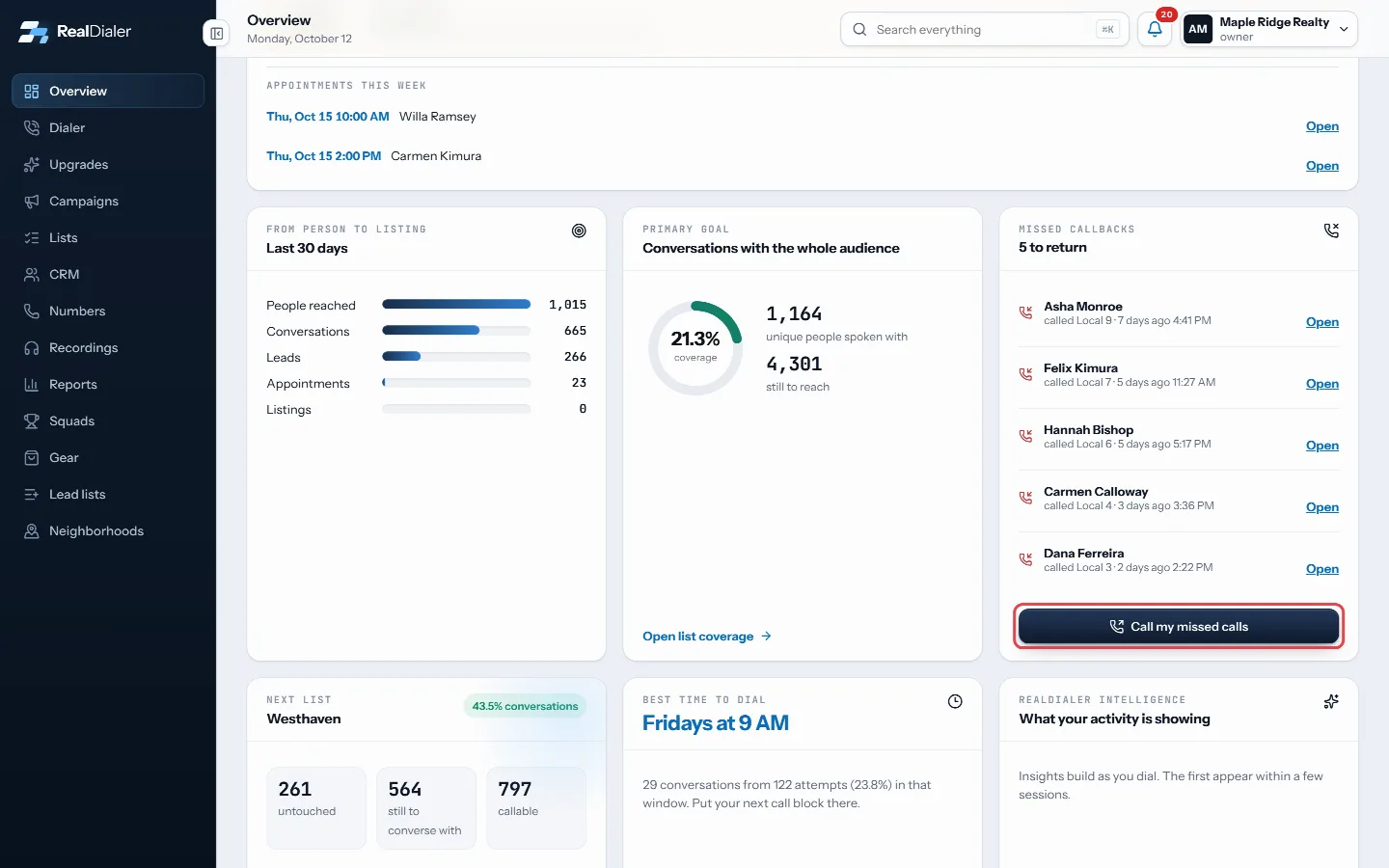Click the 43.5% conversations badge

[x=525, y=706]
